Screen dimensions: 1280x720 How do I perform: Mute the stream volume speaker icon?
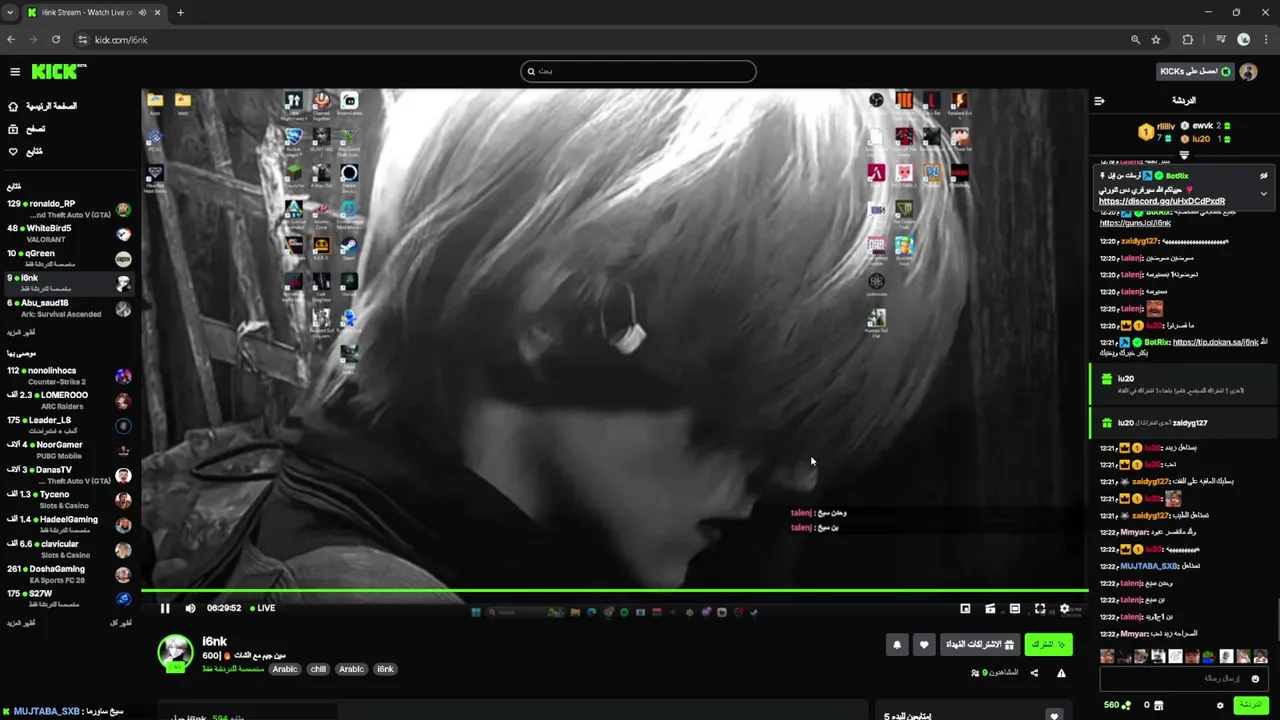click(190, 608)
